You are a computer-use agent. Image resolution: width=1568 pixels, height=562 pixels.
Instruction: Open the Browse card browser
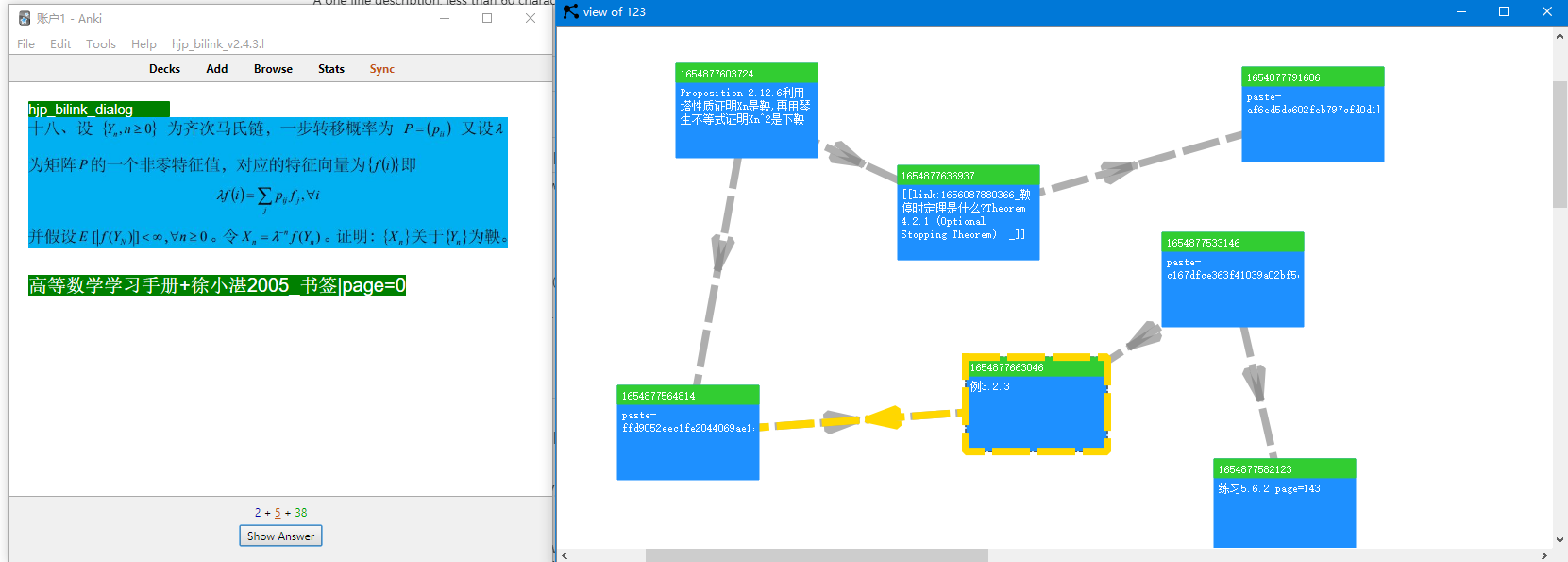click(273, 68)
